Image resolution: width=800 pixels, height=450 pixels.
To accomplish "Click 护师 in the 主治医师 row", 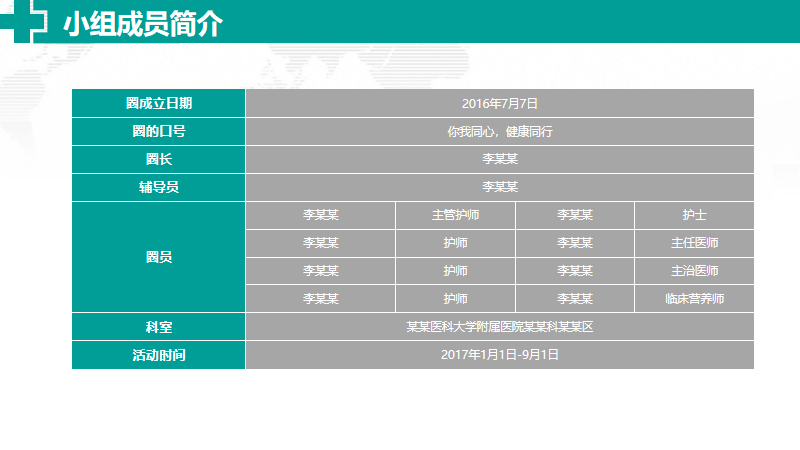I will click(x=455, y=270).
